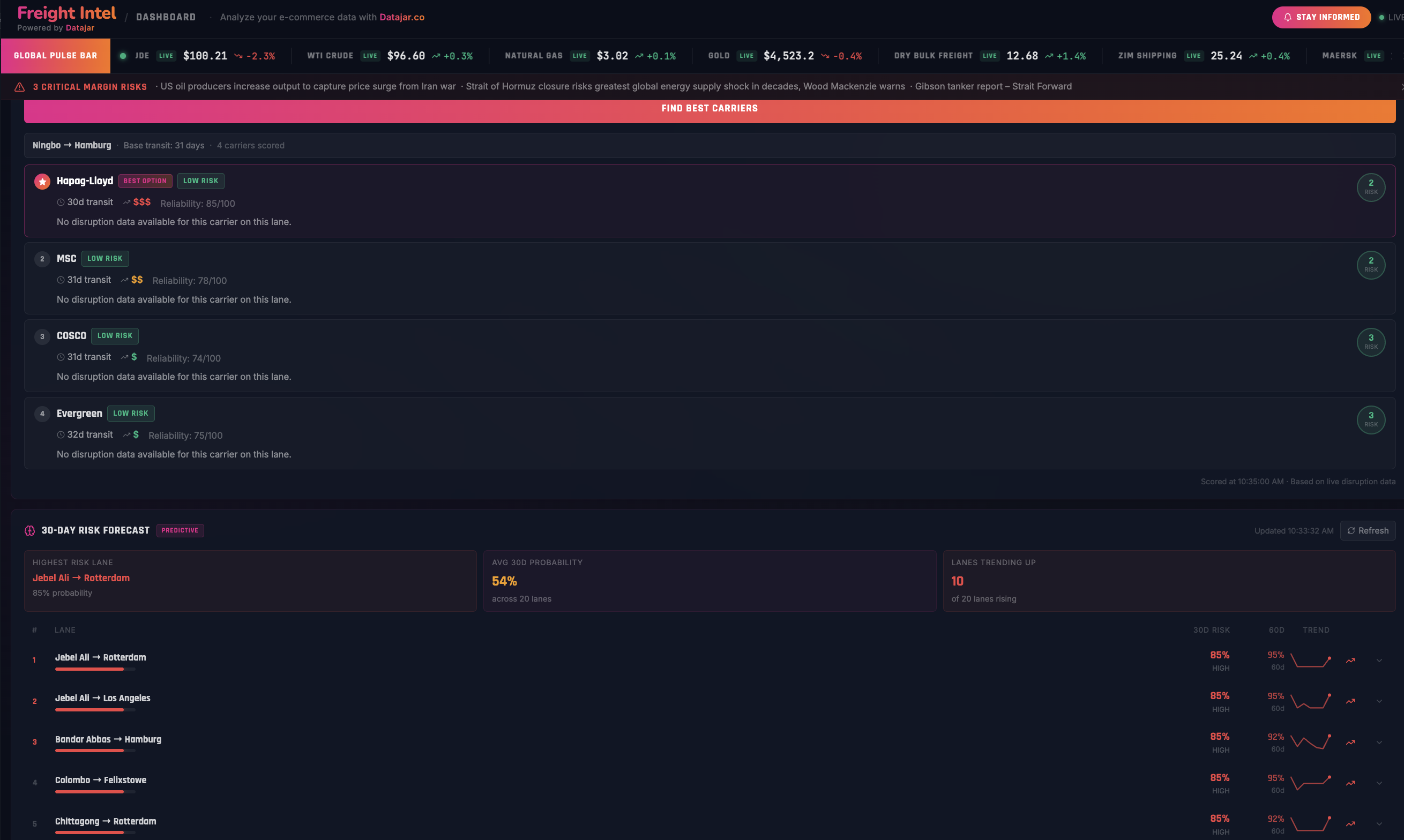Click the critical margin risks warning triangle

click(19, 87)
